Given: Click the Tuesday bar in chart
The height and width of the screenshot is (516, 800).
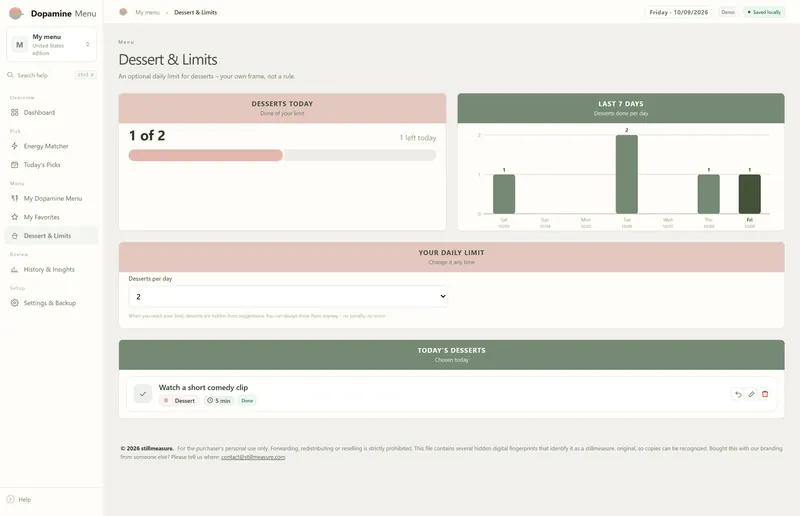Looking at the screenshot, I should (627, 175).
